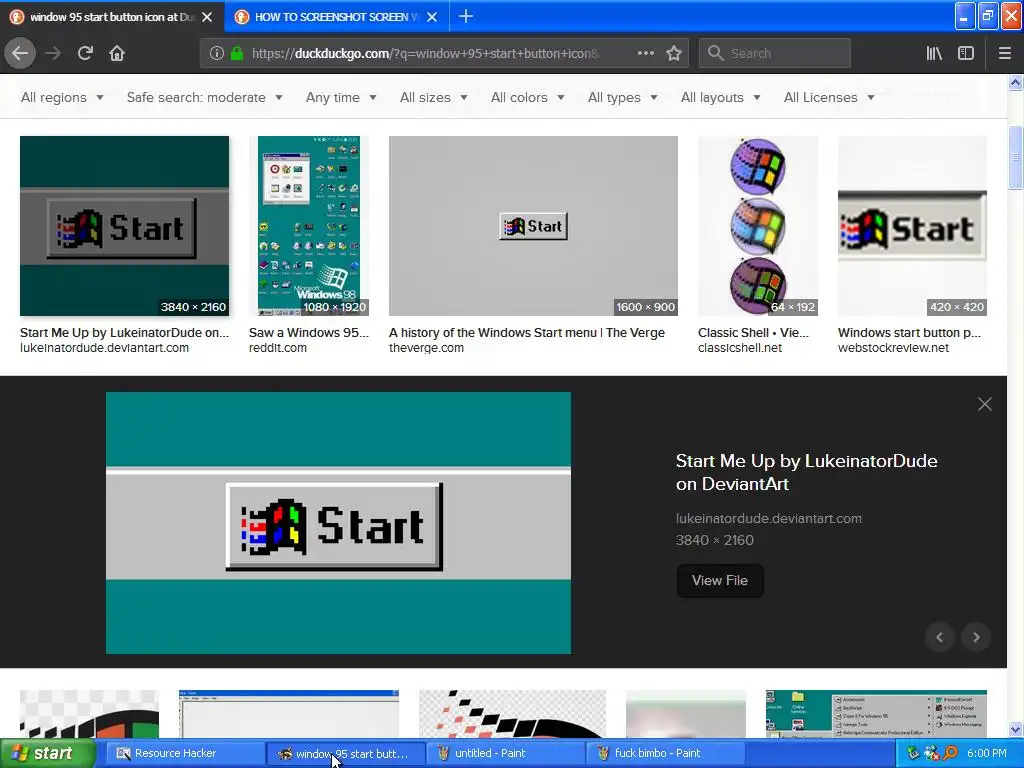
Task: Reload the current page
Action: pyautogui.click(x=85, y=54)
